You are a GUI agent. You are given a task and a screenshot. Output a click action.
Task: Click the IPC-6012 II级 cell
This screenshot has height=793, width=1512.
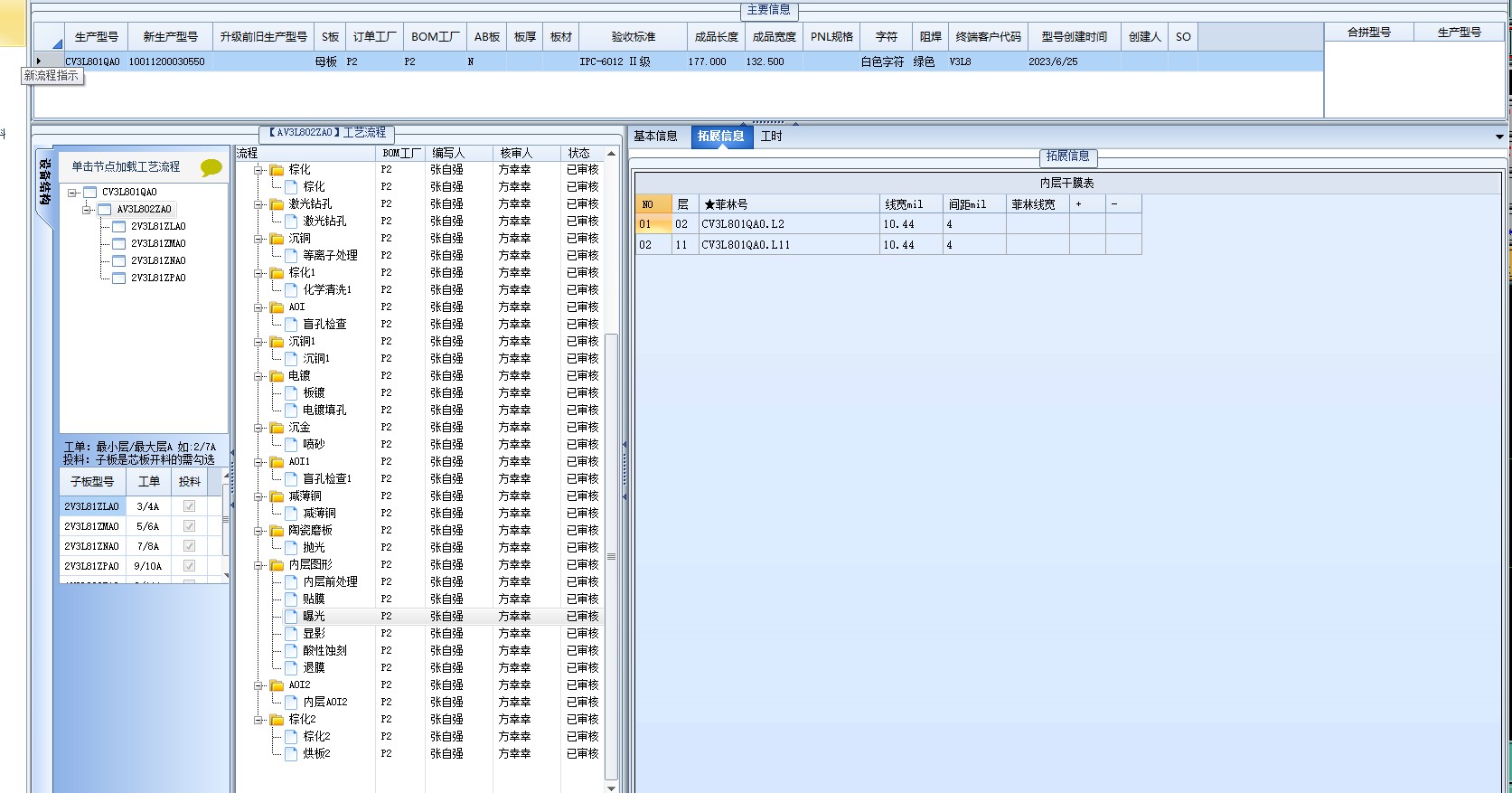(633, 61)
